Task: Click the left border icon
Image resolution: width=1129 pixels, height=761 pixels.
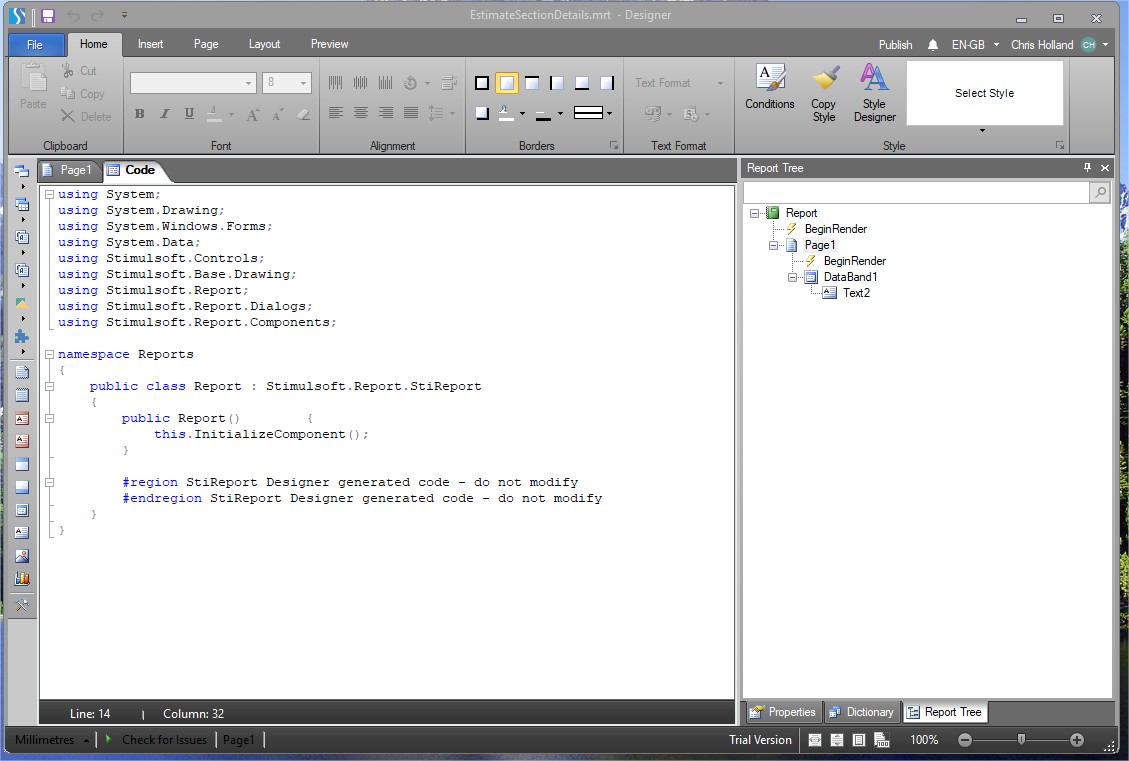Action: click(x=557, y=83)
